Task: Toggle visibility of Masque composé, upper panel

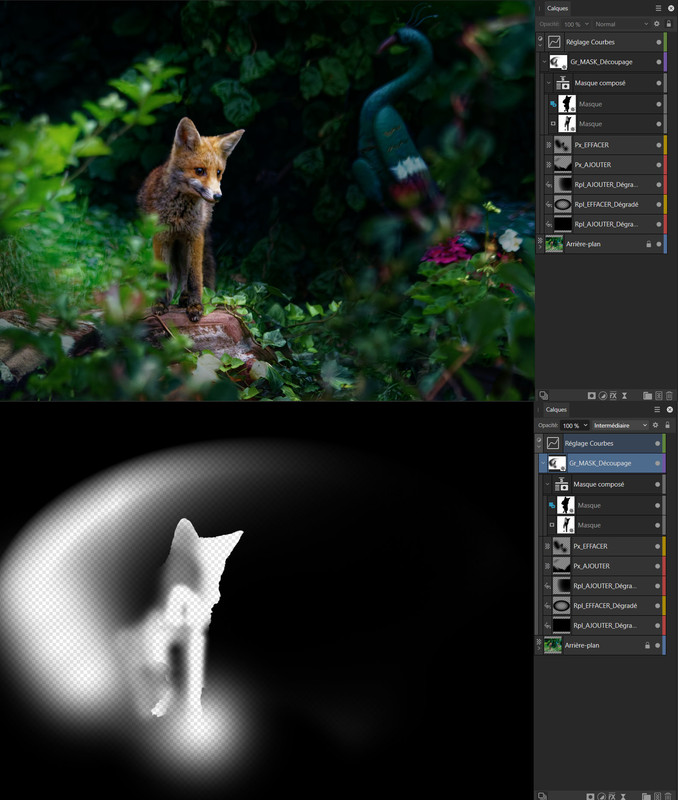Action: [x=659, y=83]
